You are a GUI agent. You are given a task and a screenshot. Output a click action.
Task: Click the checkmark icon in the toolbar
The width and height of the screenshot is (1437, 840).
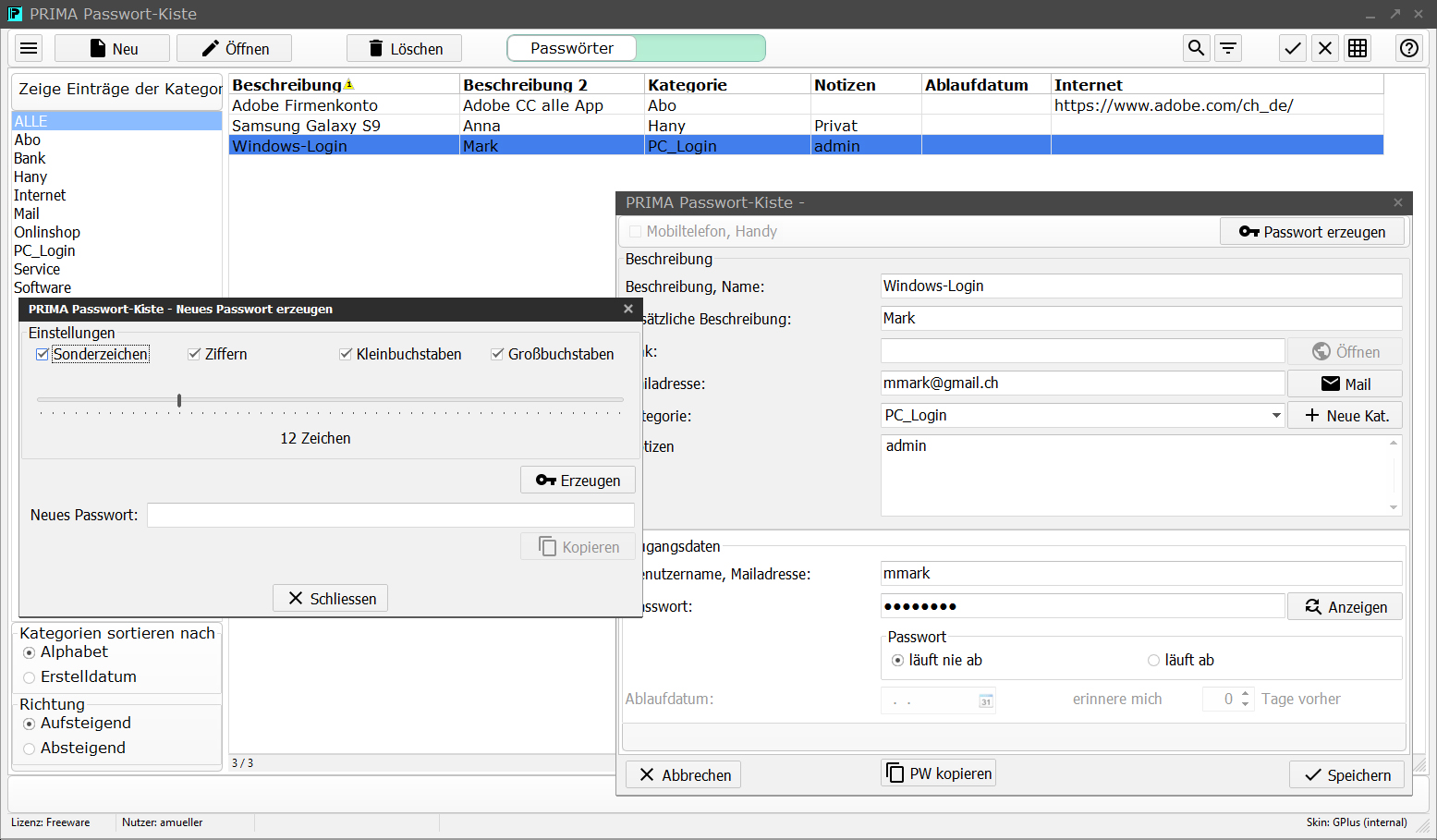pos(1293,48)
